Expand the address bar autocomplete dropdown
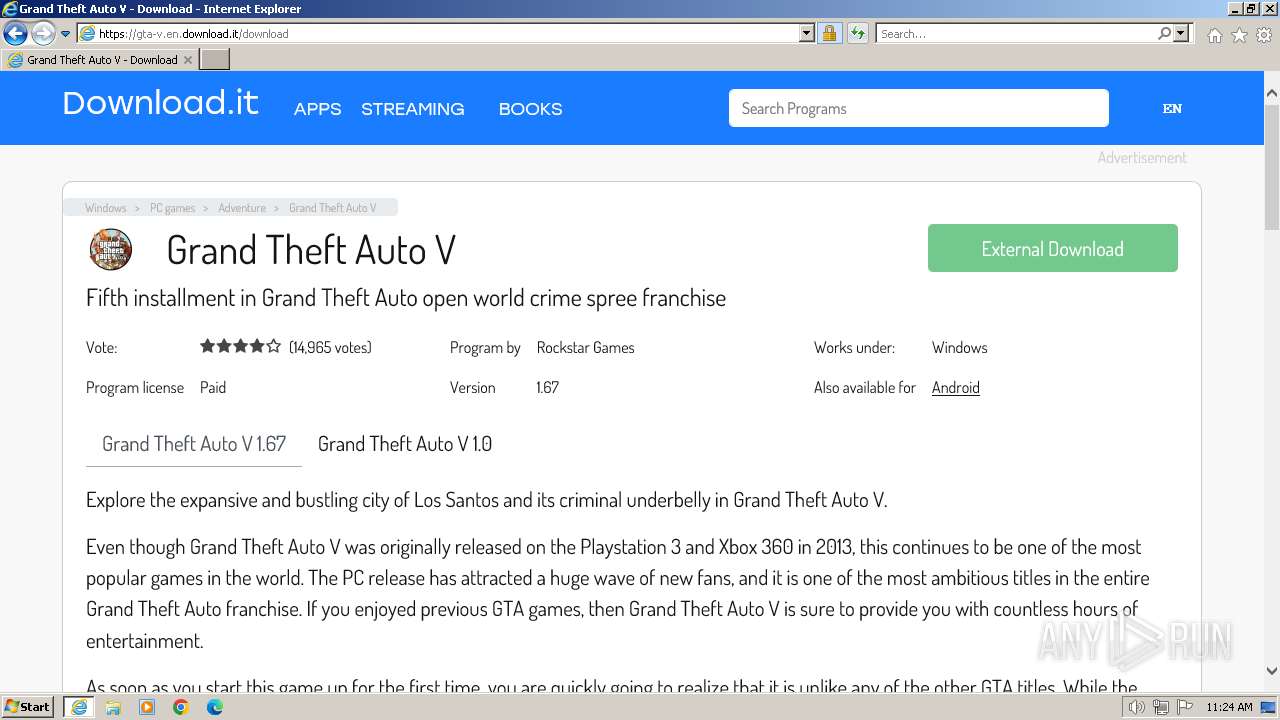 click(x=807, y=33)
